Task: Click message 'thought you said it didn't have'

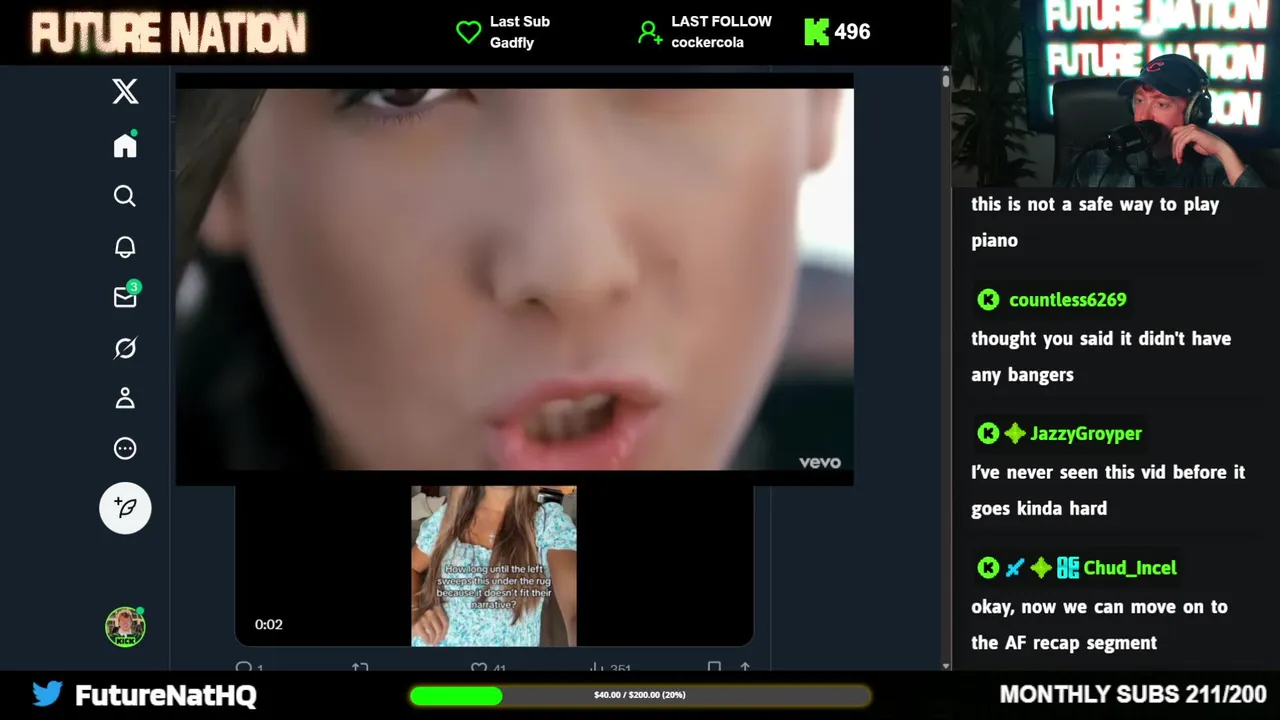Action: 1101,357
